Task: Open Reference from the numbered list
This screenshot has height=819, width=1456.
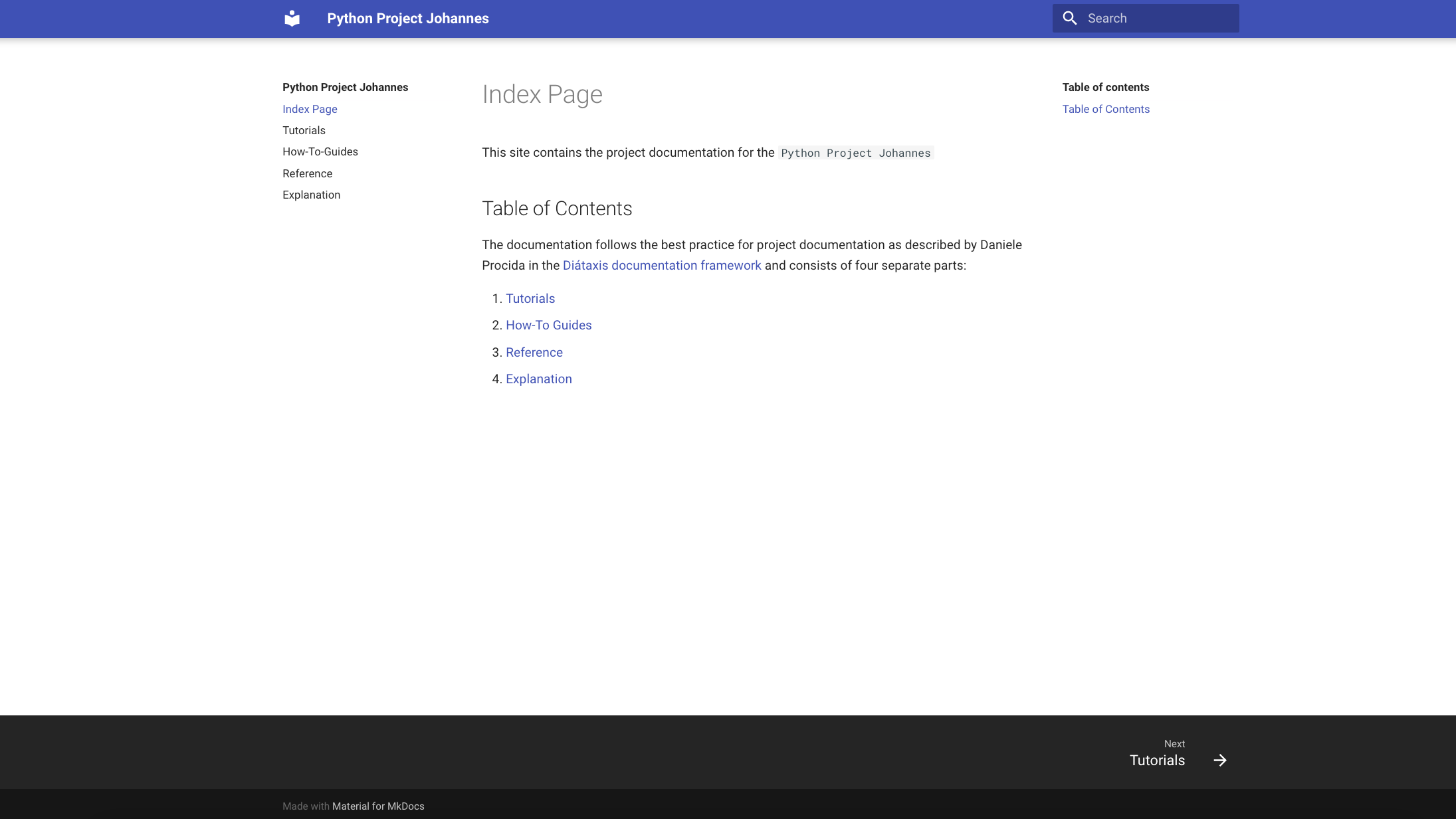Action: (534, 352)
